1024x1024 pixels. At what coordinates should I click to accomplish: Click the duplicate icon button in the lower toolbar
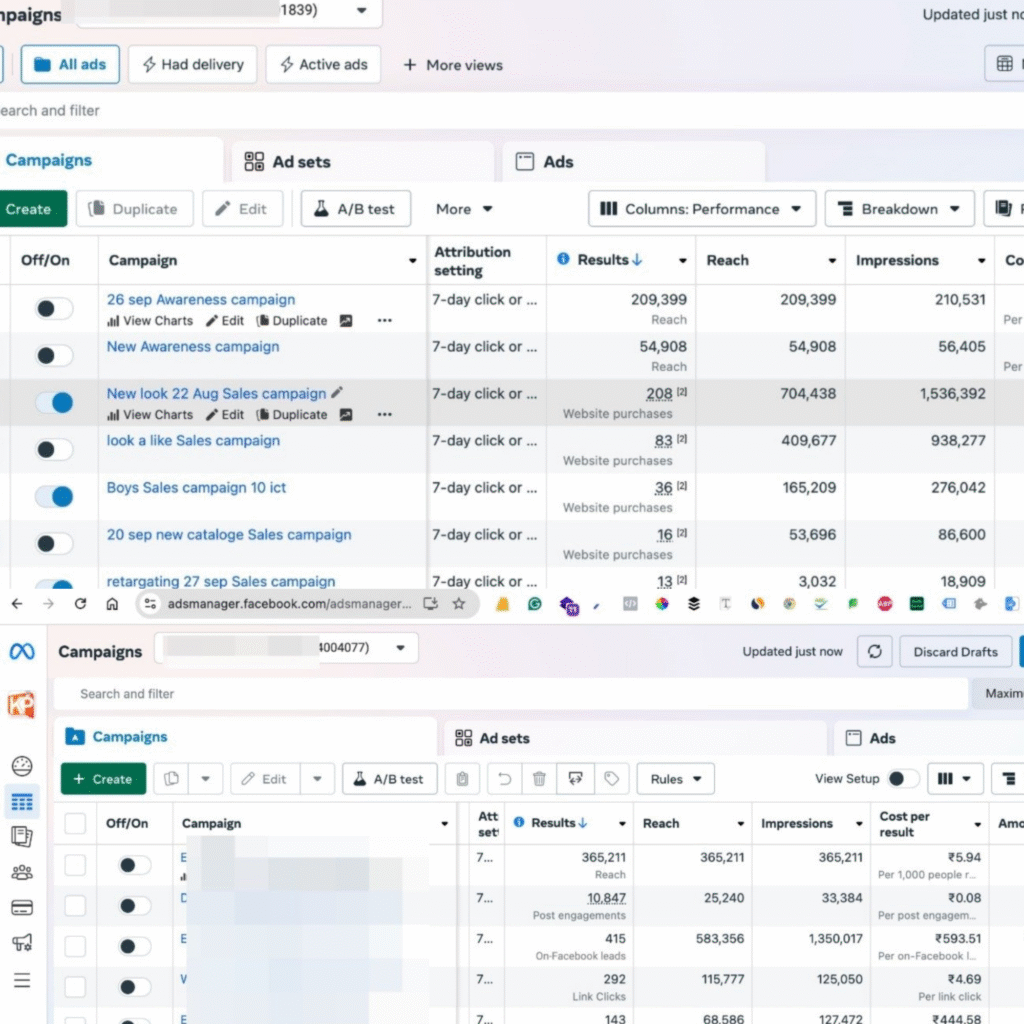point(172,778)
